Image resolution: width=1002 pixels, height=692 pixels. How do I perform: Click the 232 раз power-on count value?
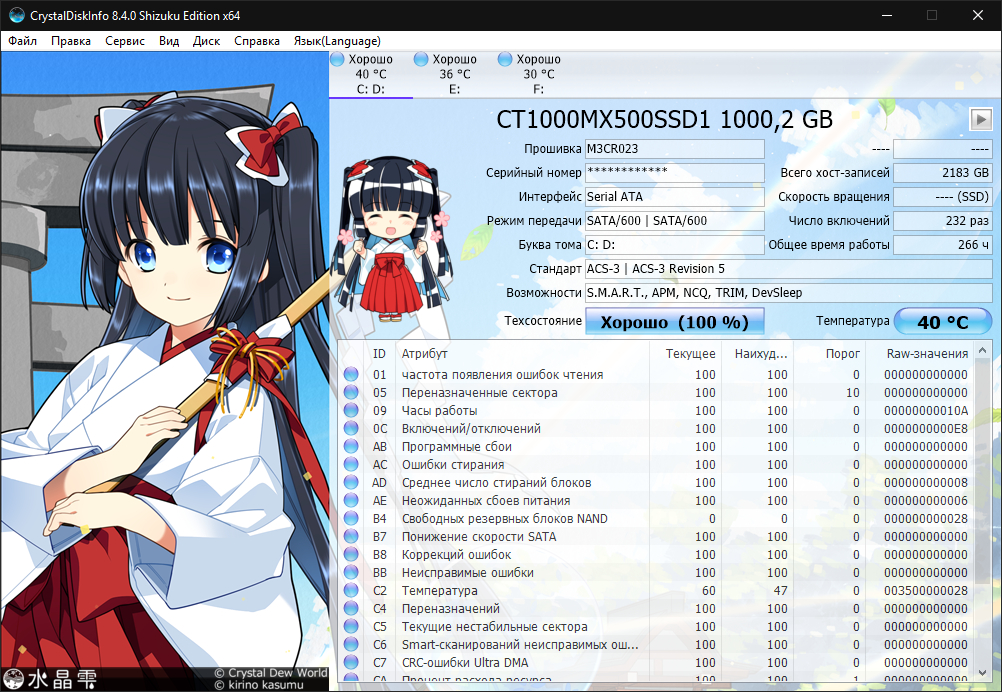[943, 221]
